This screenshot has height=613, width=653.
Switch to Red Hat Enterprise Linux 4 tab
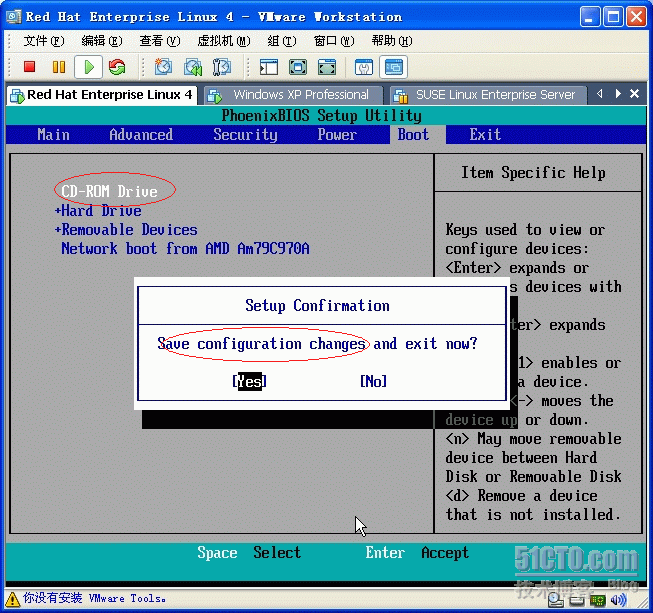coord(102,95)
